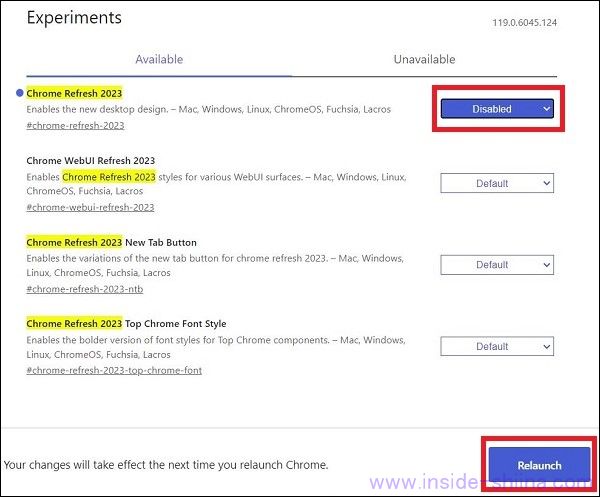
Task: Switch to the Available tab
Action: pyautogui.click(x=159, y=59)
